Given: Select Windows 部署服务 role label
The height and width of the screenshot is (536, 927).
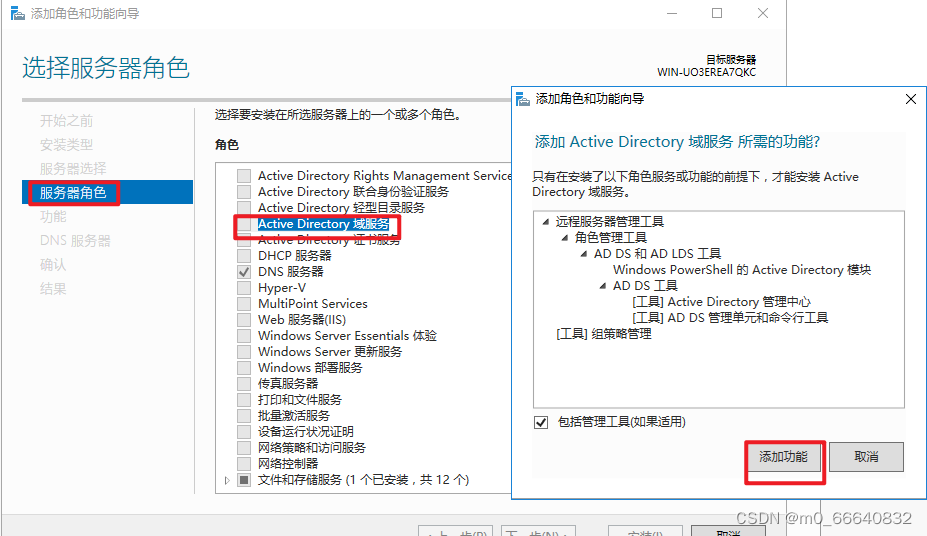Looking at the screenshot, I should pos(310,368).
